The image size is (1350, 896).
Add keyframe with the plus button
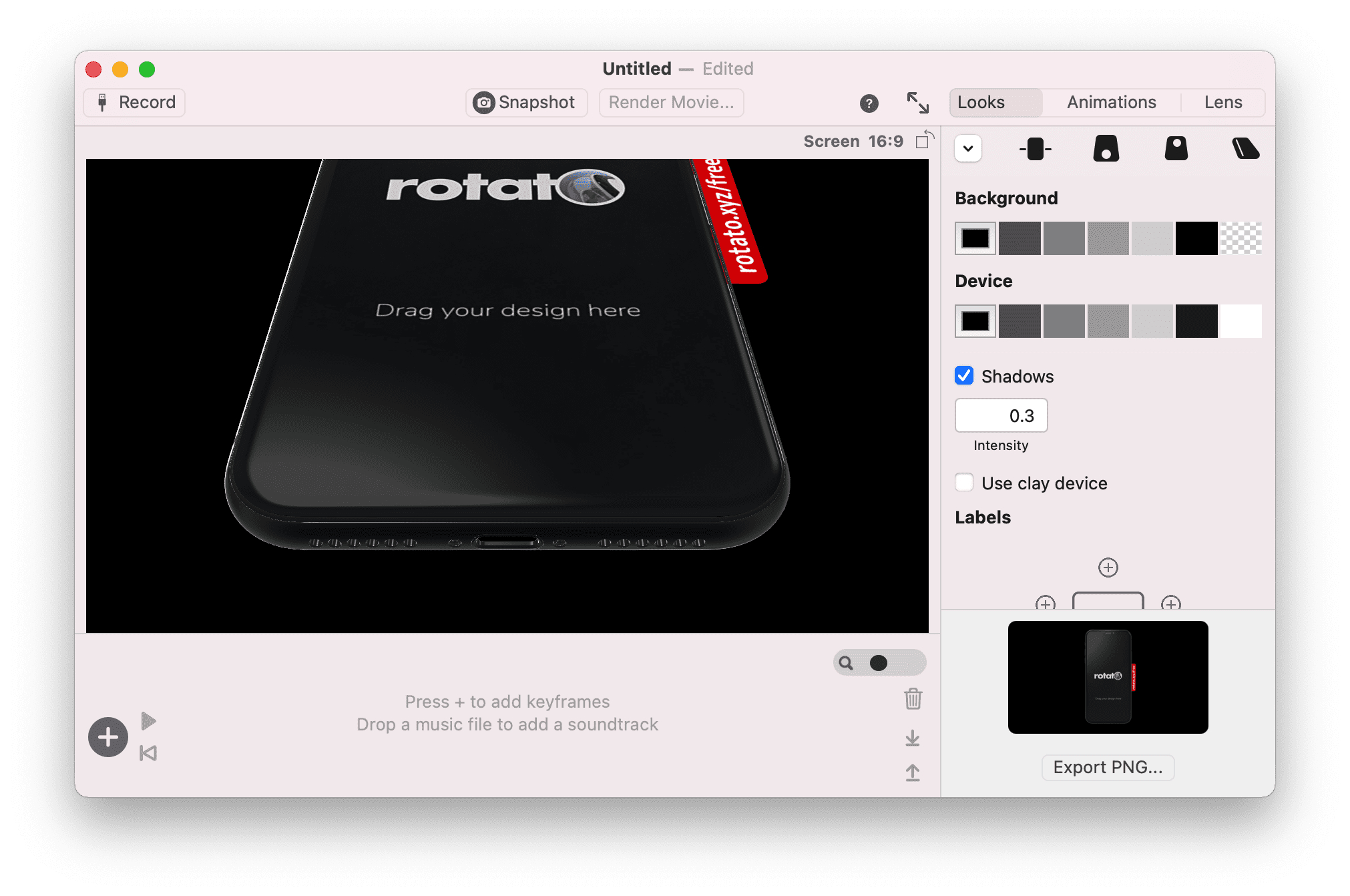[x=108, y=737]
